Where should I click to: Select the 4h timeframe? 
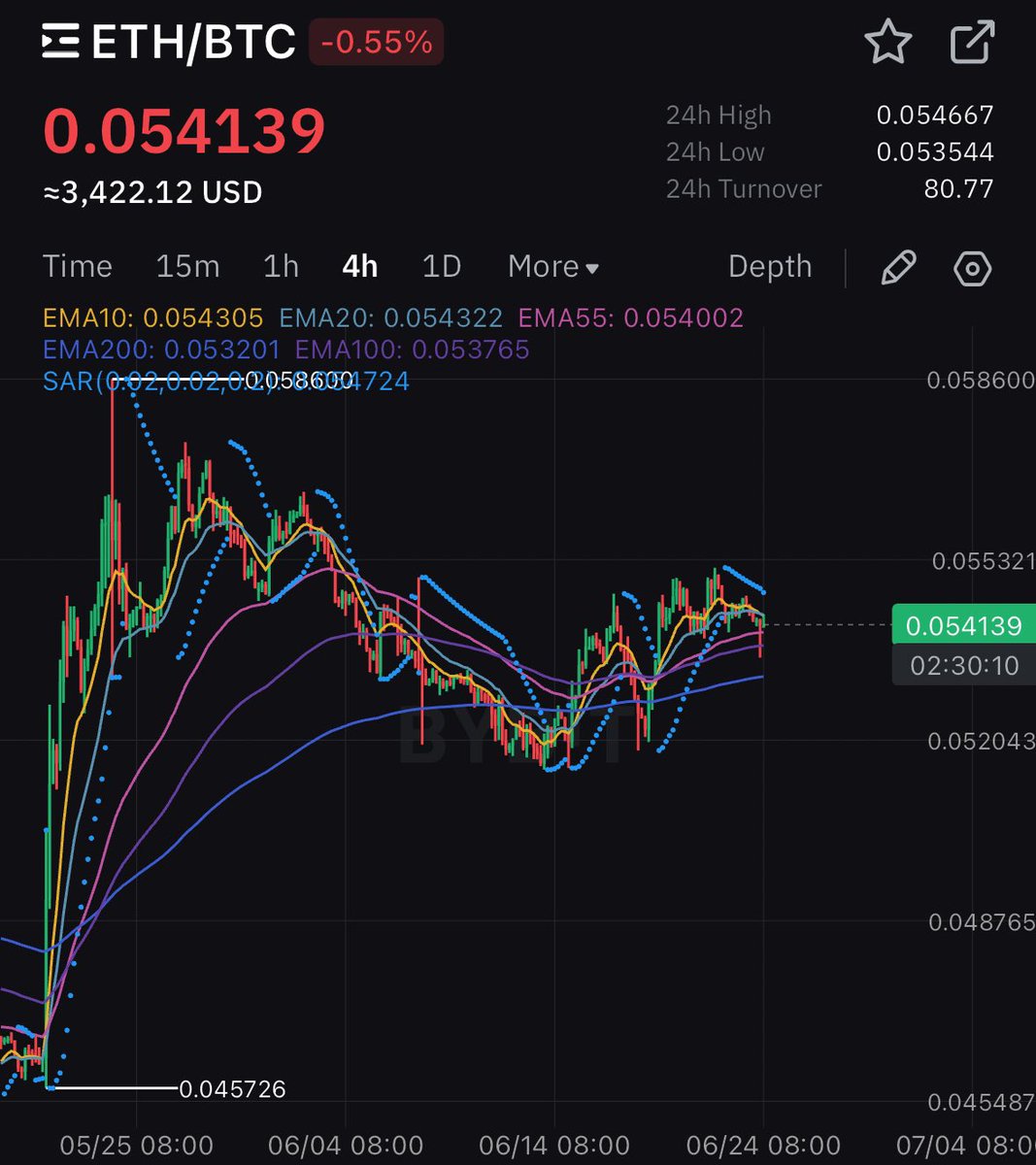359,266
